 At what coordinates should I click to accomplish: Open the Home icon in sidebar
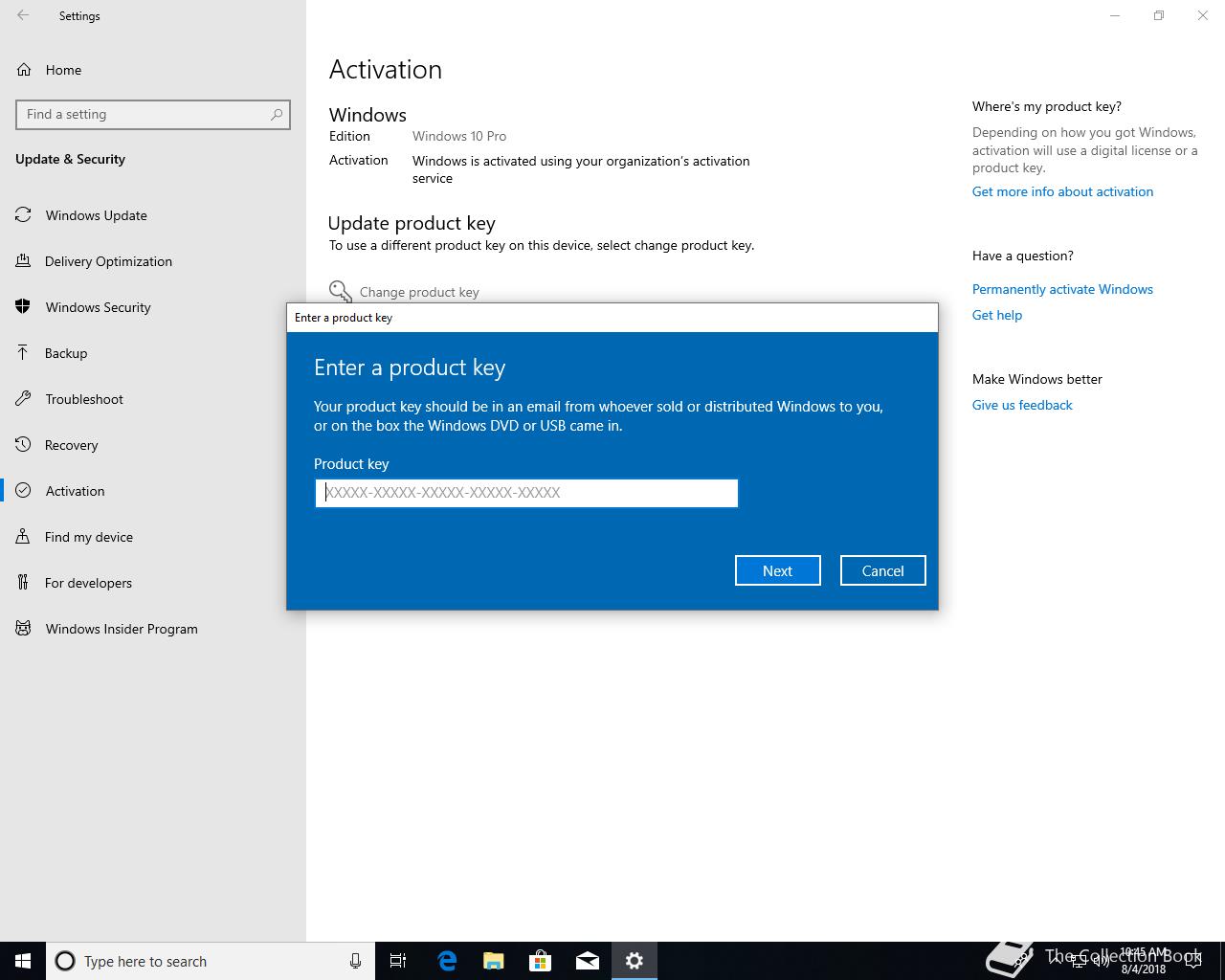click(24, 70)
